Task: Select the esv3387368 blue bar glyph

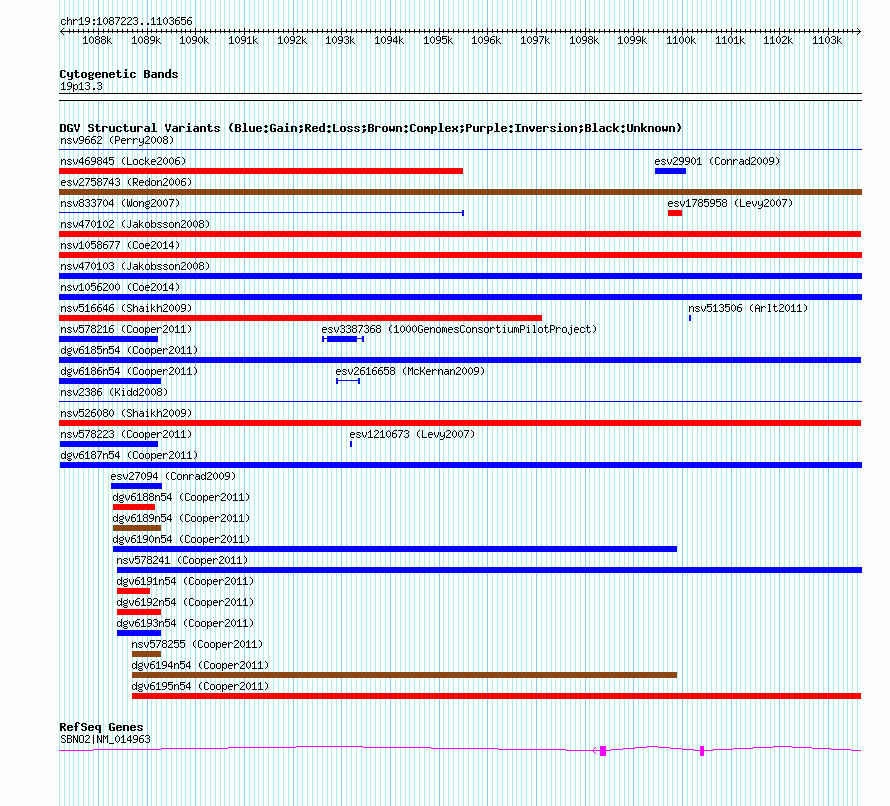Action: click(342, 339)
